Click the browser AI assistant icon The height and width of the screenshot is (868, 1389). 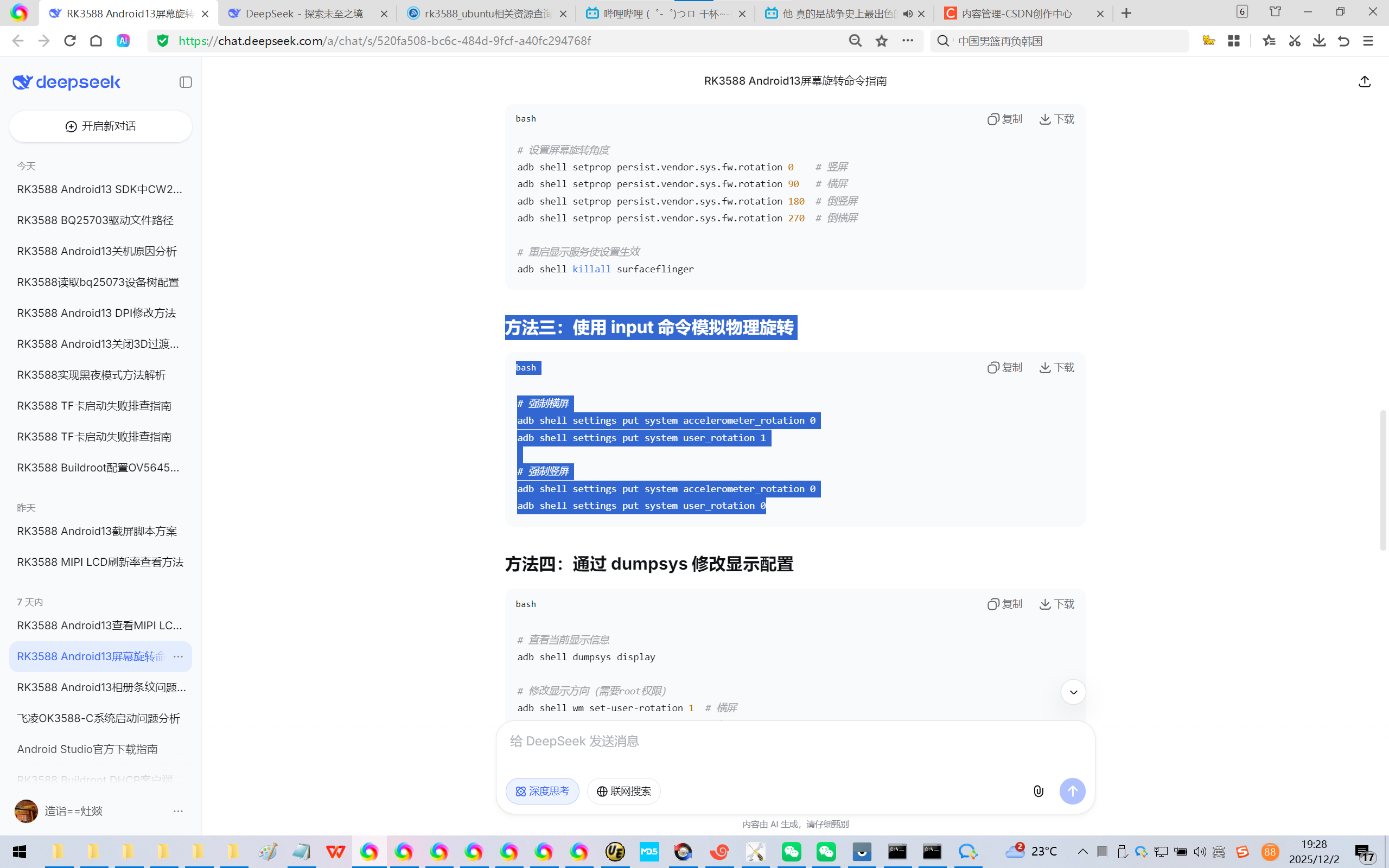pos(123,41)
